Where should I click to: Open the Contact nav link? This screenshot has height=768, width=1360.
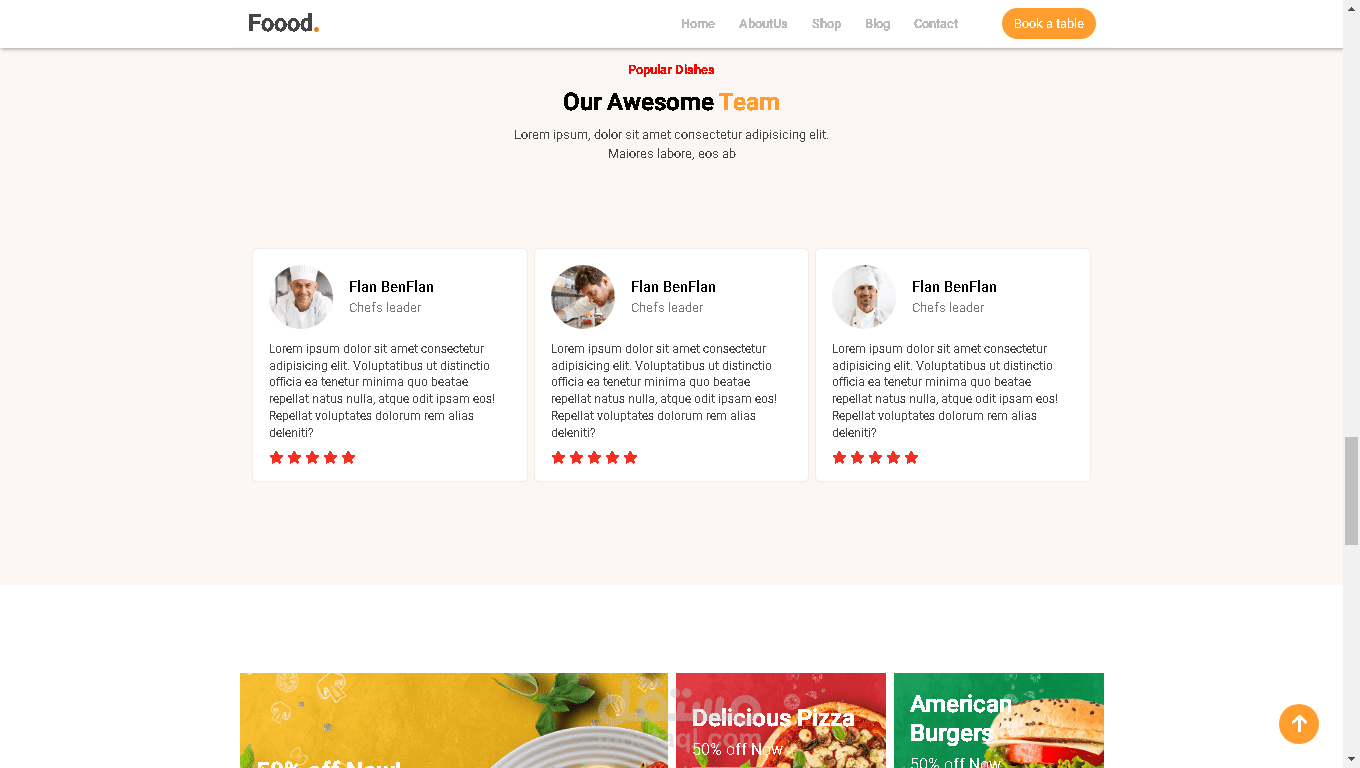pyautogui.click(x=936, y=24)
